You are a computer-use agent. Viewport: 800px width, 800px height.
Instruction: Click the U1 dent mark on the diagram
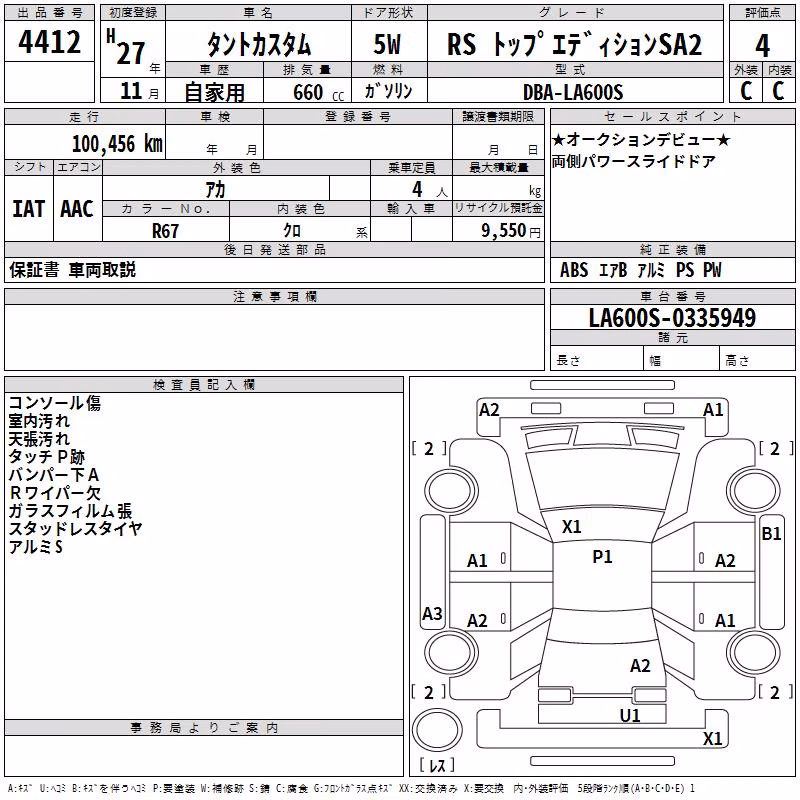pos(630,716)
